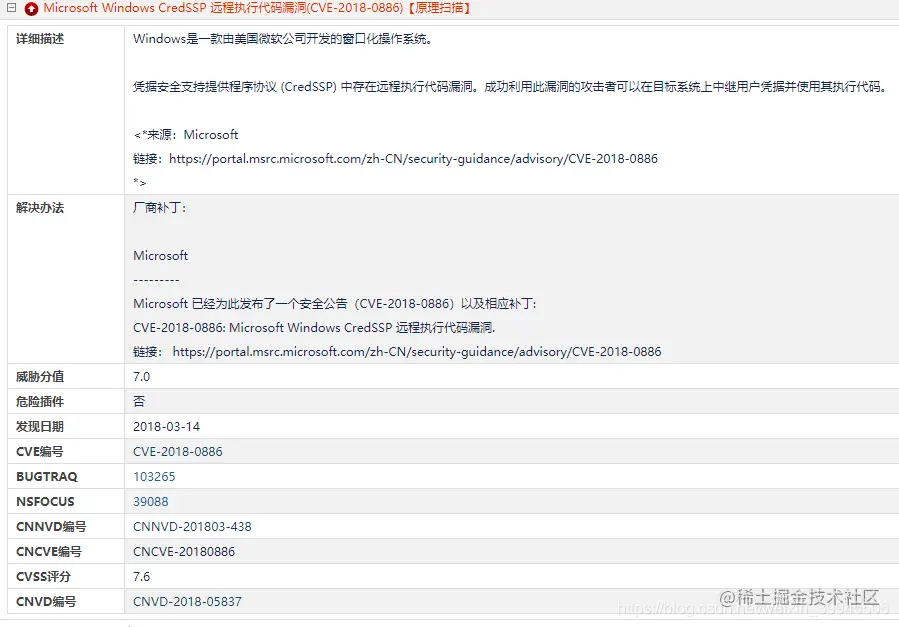Click the 厂商补丁 heading text
The image size is (899, 627).
[x=160, y=208]
